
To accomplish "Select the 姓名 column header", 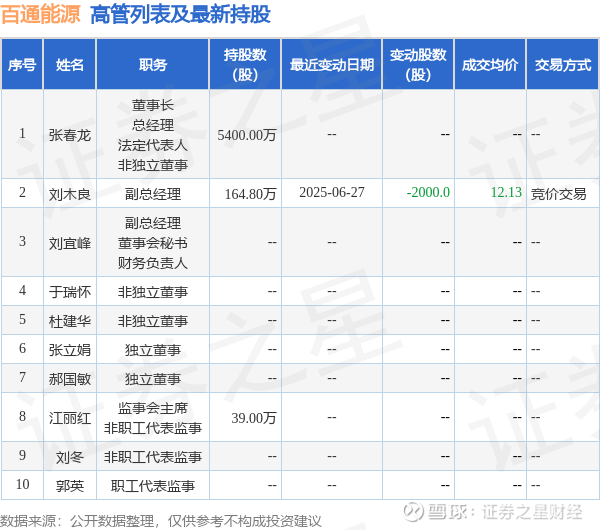I will click(70, 64).
